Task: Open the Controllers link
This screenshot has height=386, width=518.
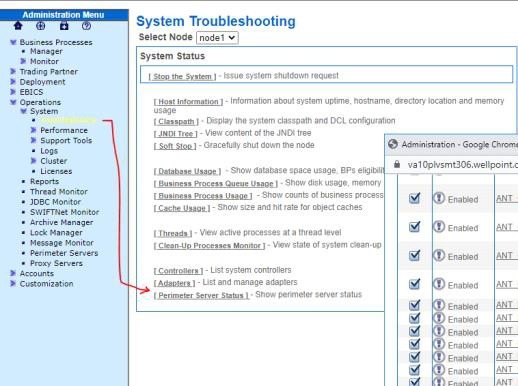Action: (178, 271)
